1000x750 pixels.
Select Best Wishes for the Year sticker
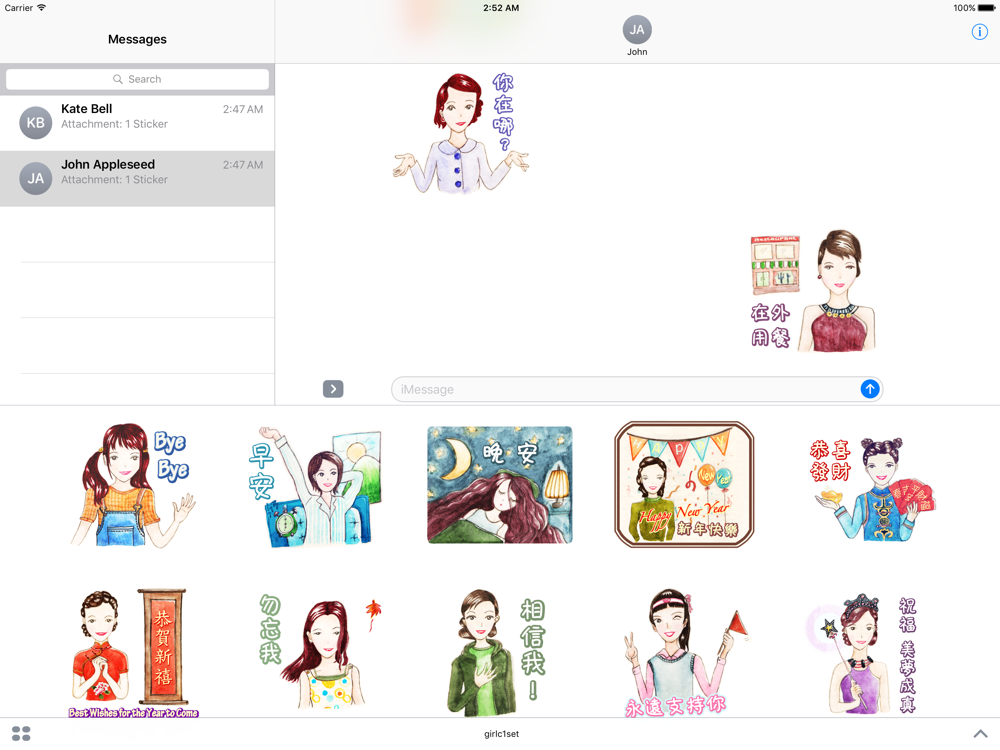[133, 654]
